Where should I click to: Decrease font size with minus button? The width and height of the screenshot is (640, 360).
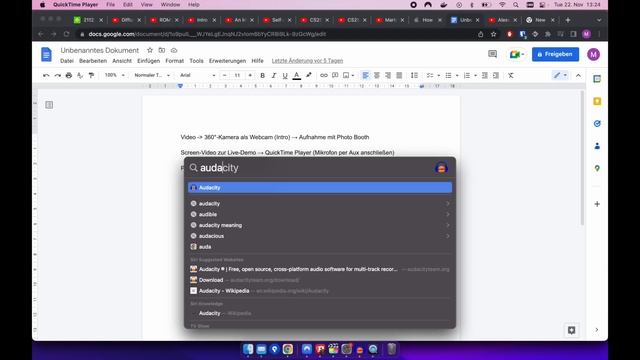(x=224, y=76)
